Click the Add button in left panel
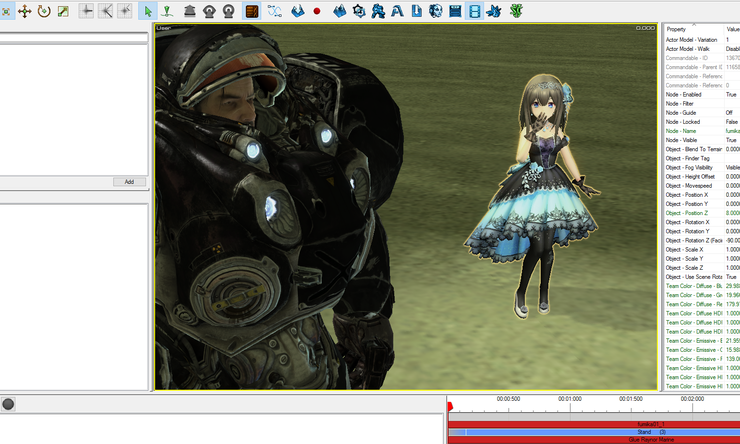 point(129,182)
